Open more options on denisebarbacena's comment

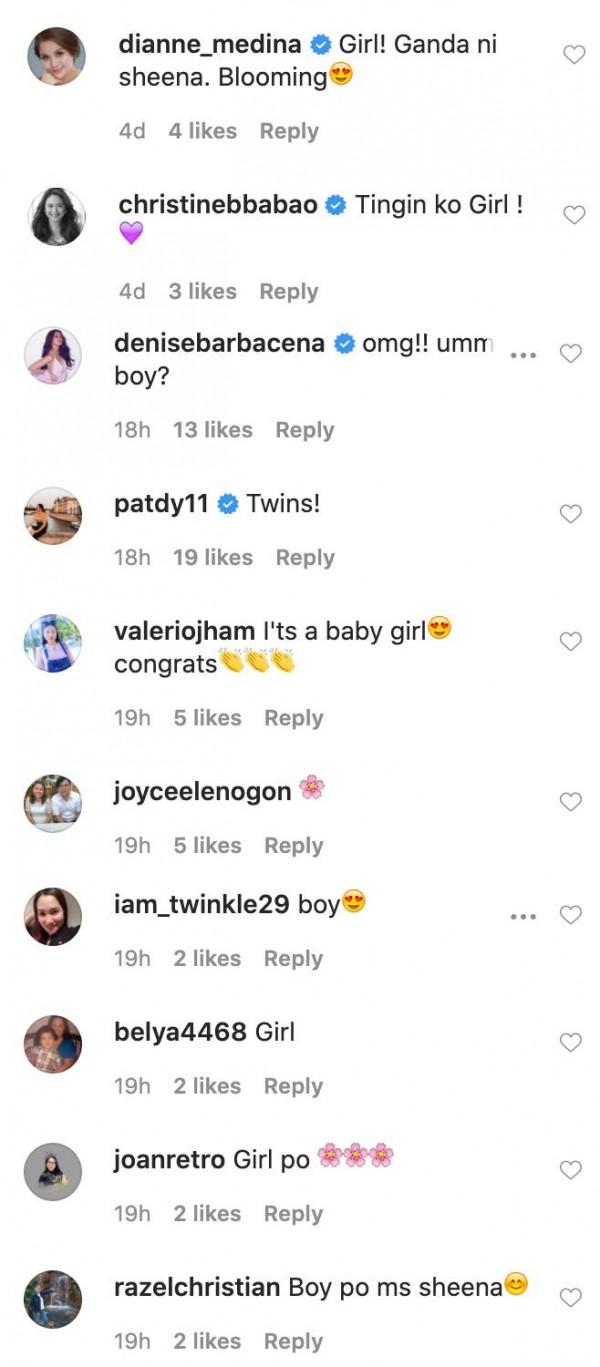pyautogui.click(x=523, y=355)
